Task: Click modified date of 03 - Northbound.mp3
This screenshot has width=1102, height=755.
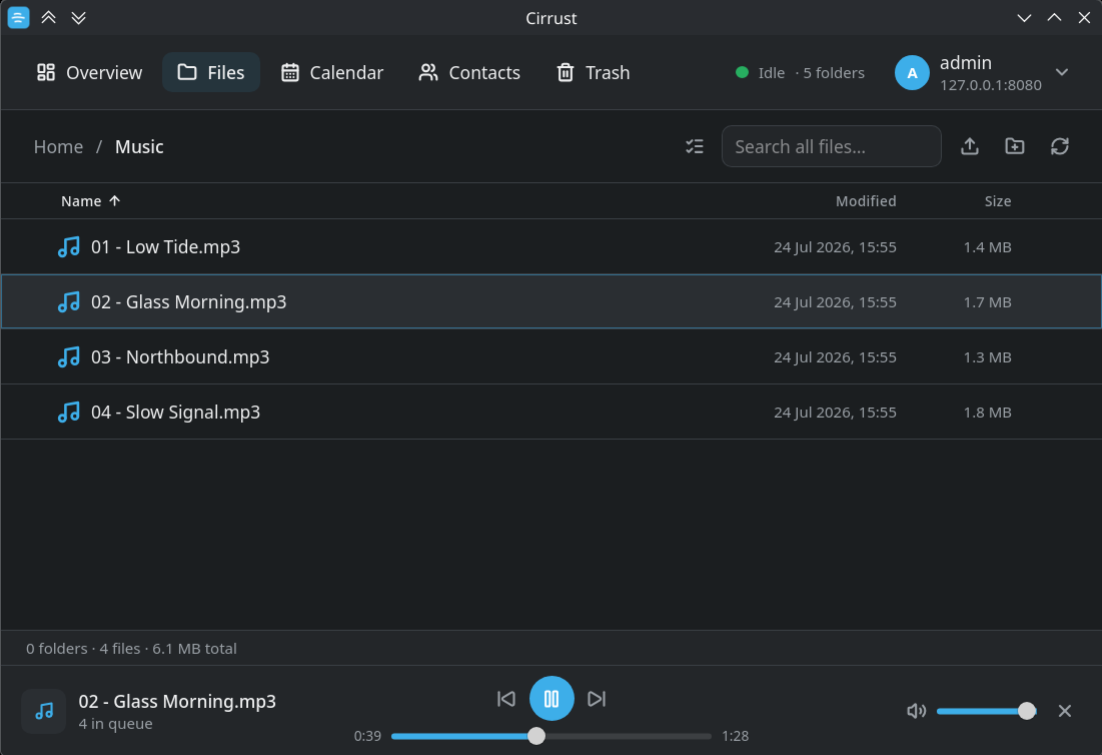Action: pyautogui.click(x=835, y=357)
